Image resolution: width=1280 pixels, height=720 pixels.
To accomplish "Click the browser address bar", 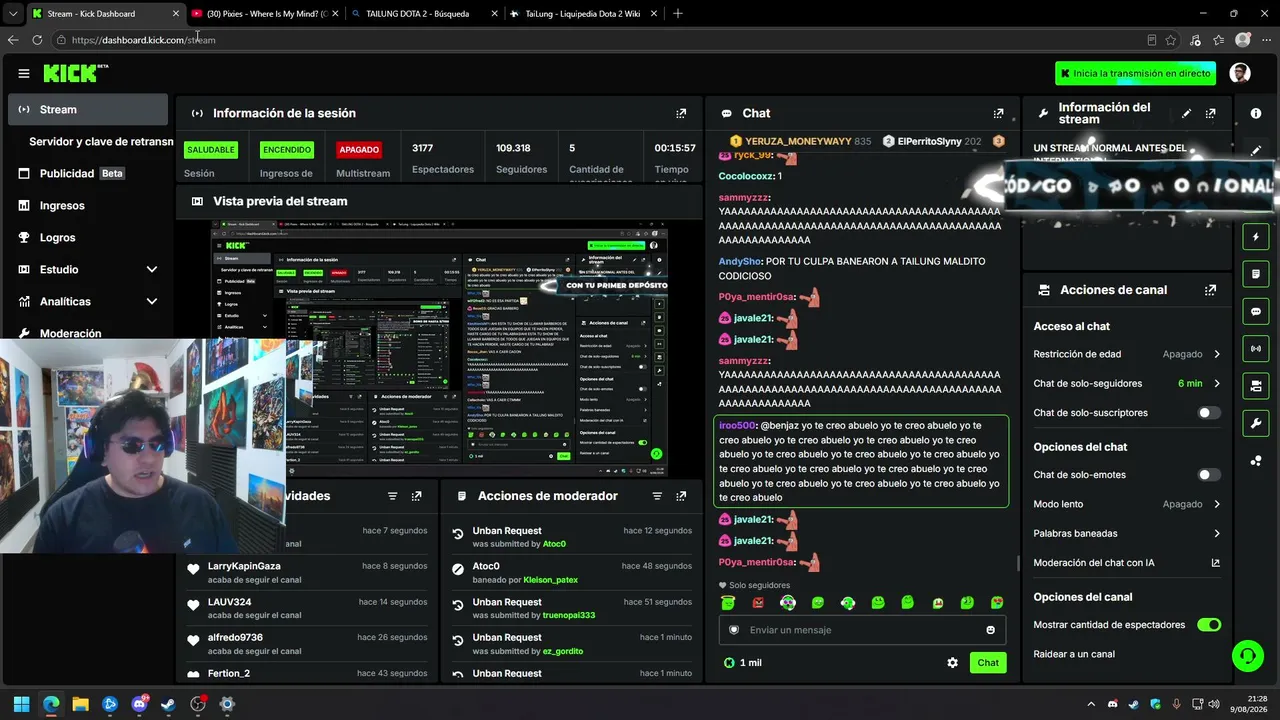I will 600,40.
